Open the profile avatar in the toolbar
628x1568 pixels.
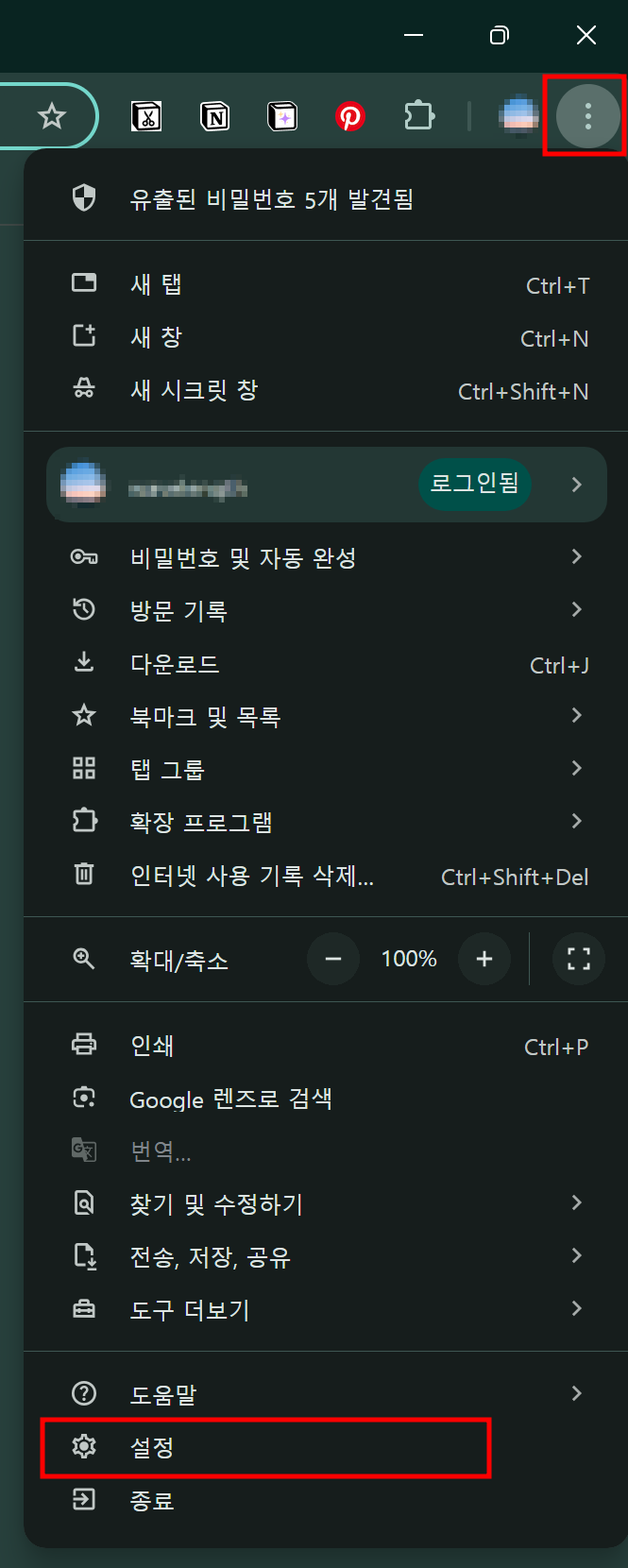point(518,115)
